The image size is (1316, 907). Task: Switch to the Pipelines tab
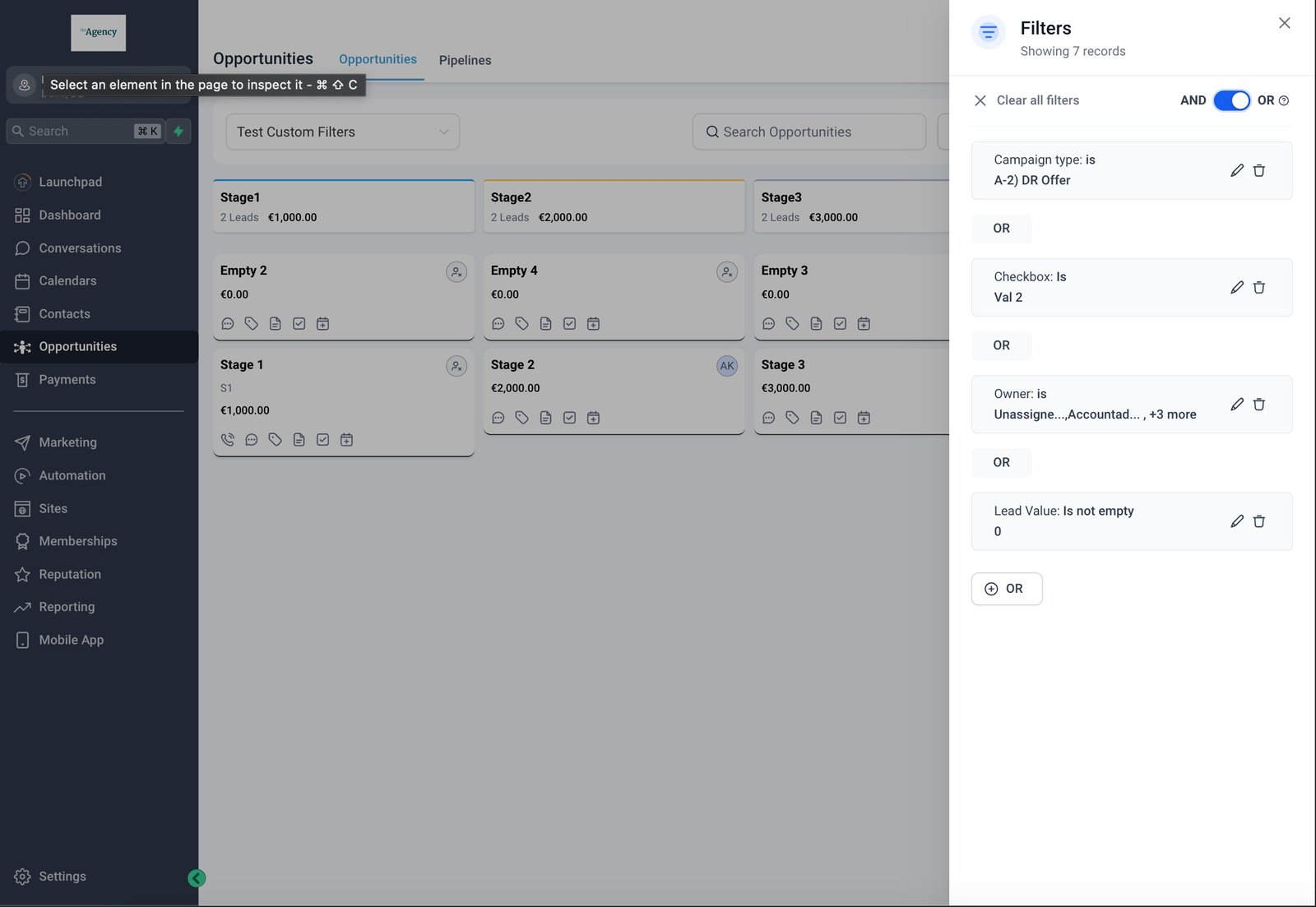click(x=465, y=60)
